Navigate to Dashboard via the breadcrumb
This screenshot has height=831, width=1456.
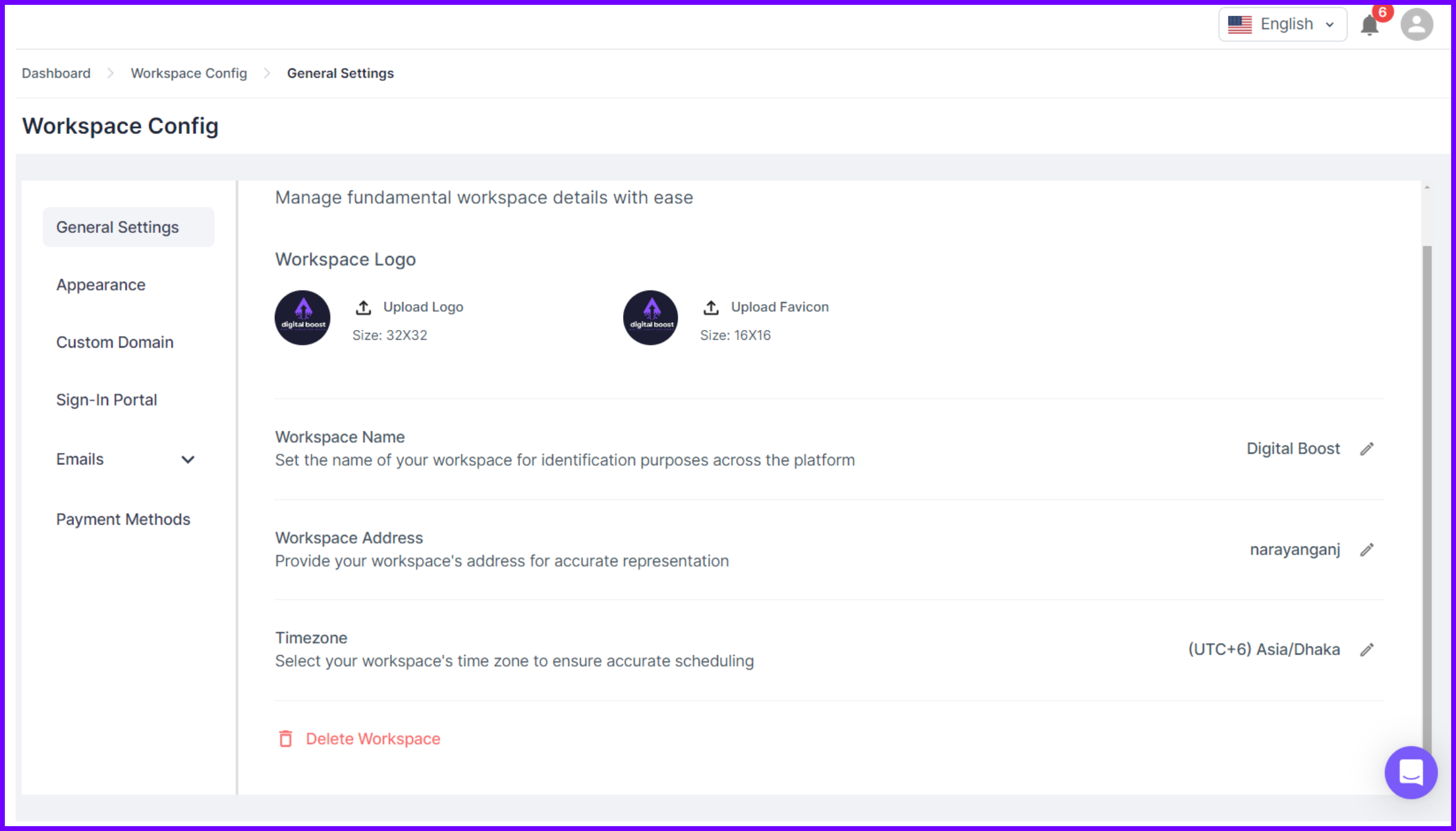55,73
